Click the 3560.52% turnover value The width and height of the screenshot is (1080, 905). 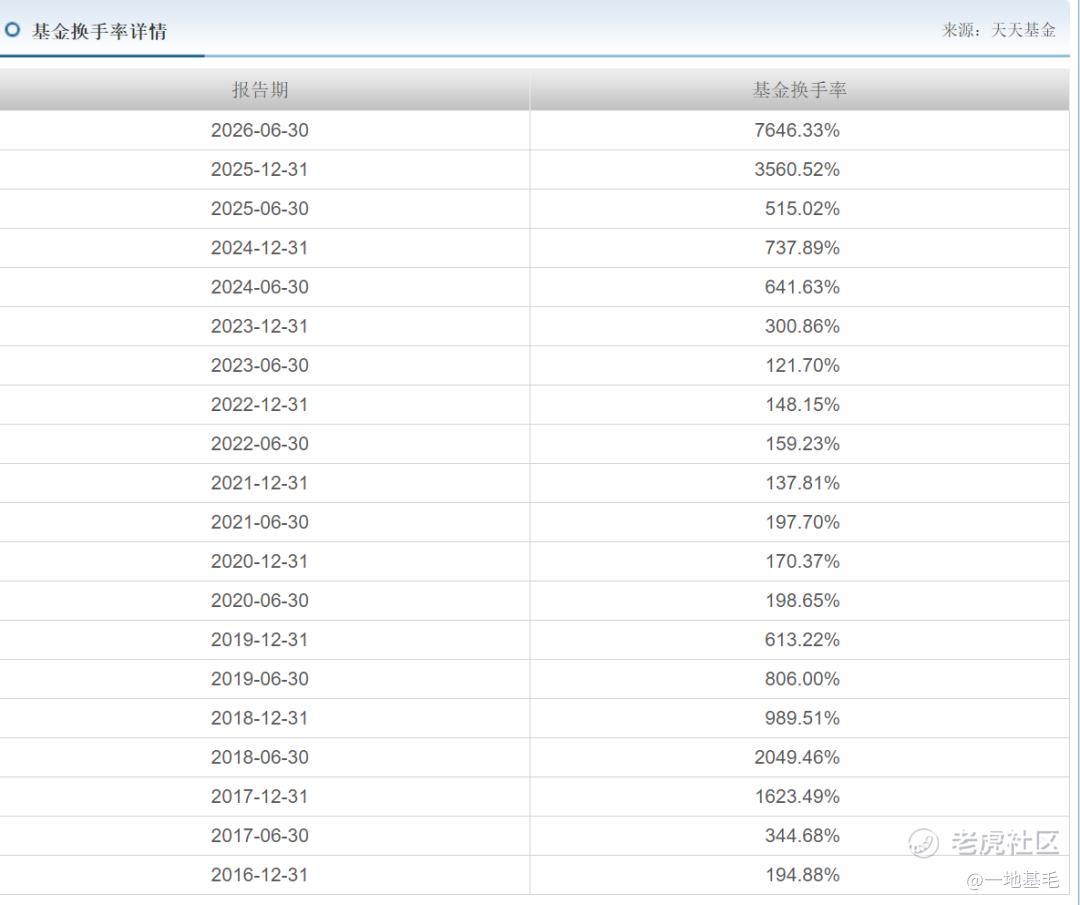point(797,169)
